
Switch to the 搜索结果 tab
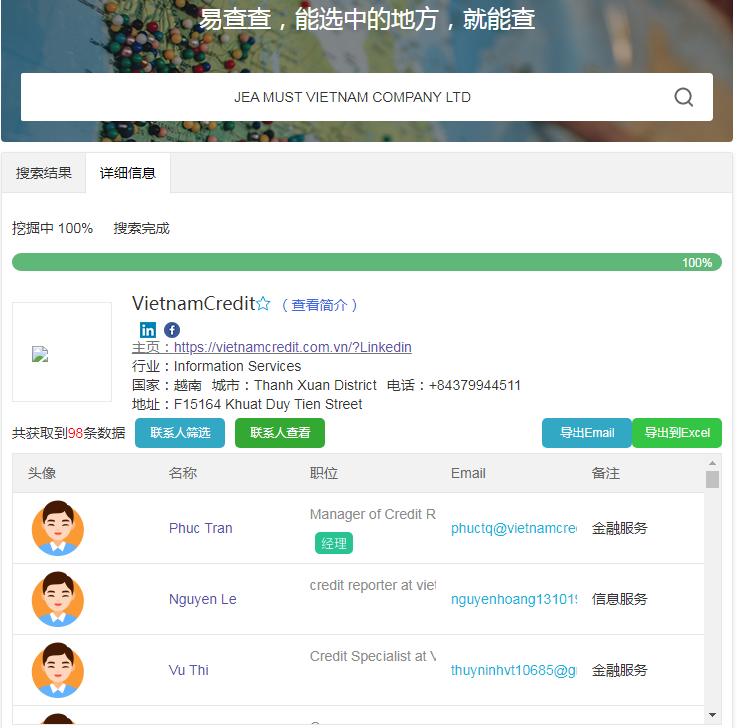click(43, 173)
